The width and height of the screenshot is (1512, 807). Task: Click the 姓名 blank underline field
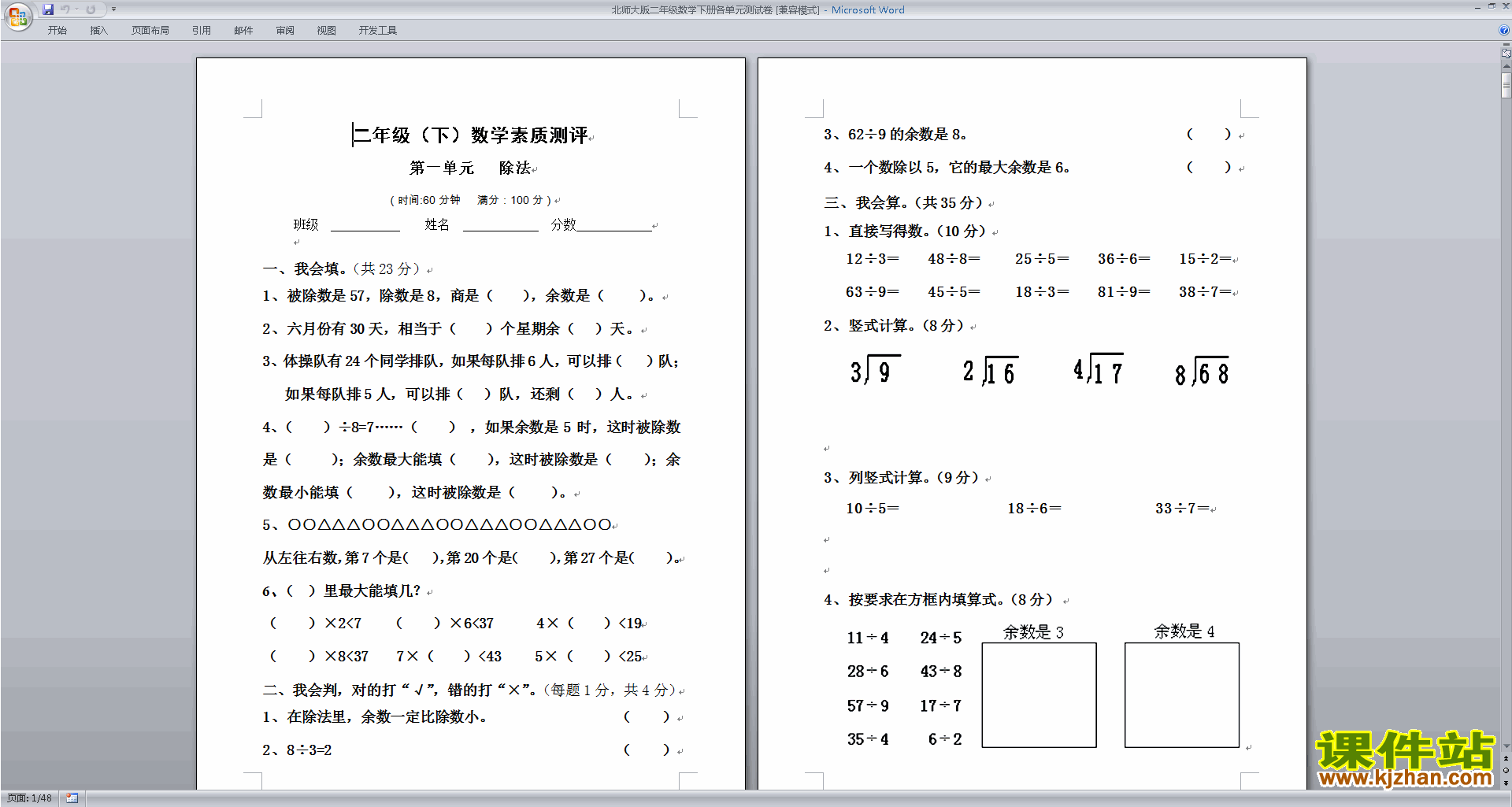coord(501,226)
